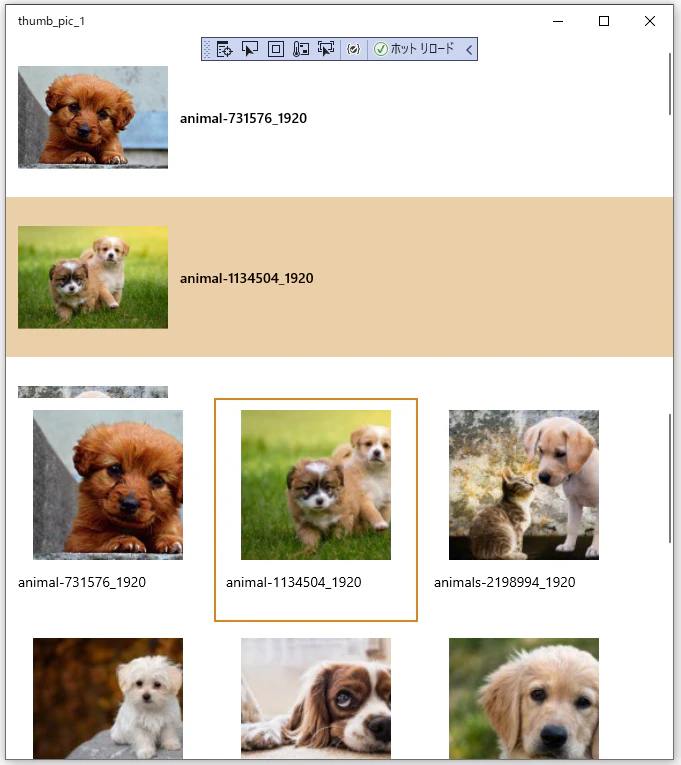Viewport: 681px width, 765px height.
Task: Maximize the thumb_pic_1 window
Action: click(604, 21)
